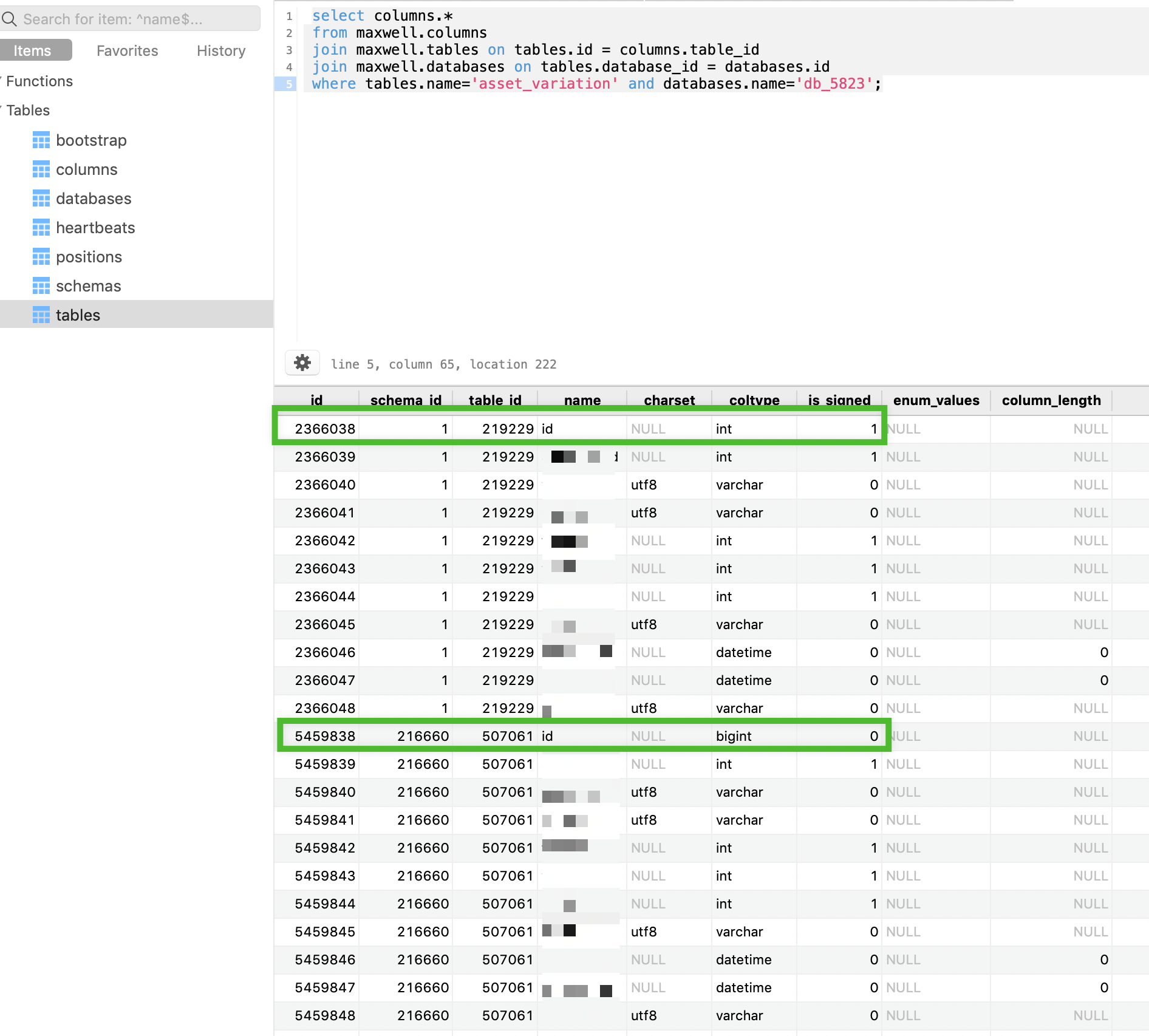Switch to the Favorites tab
This screenshot has width=1149, height=1036.
tap(127, 50)
